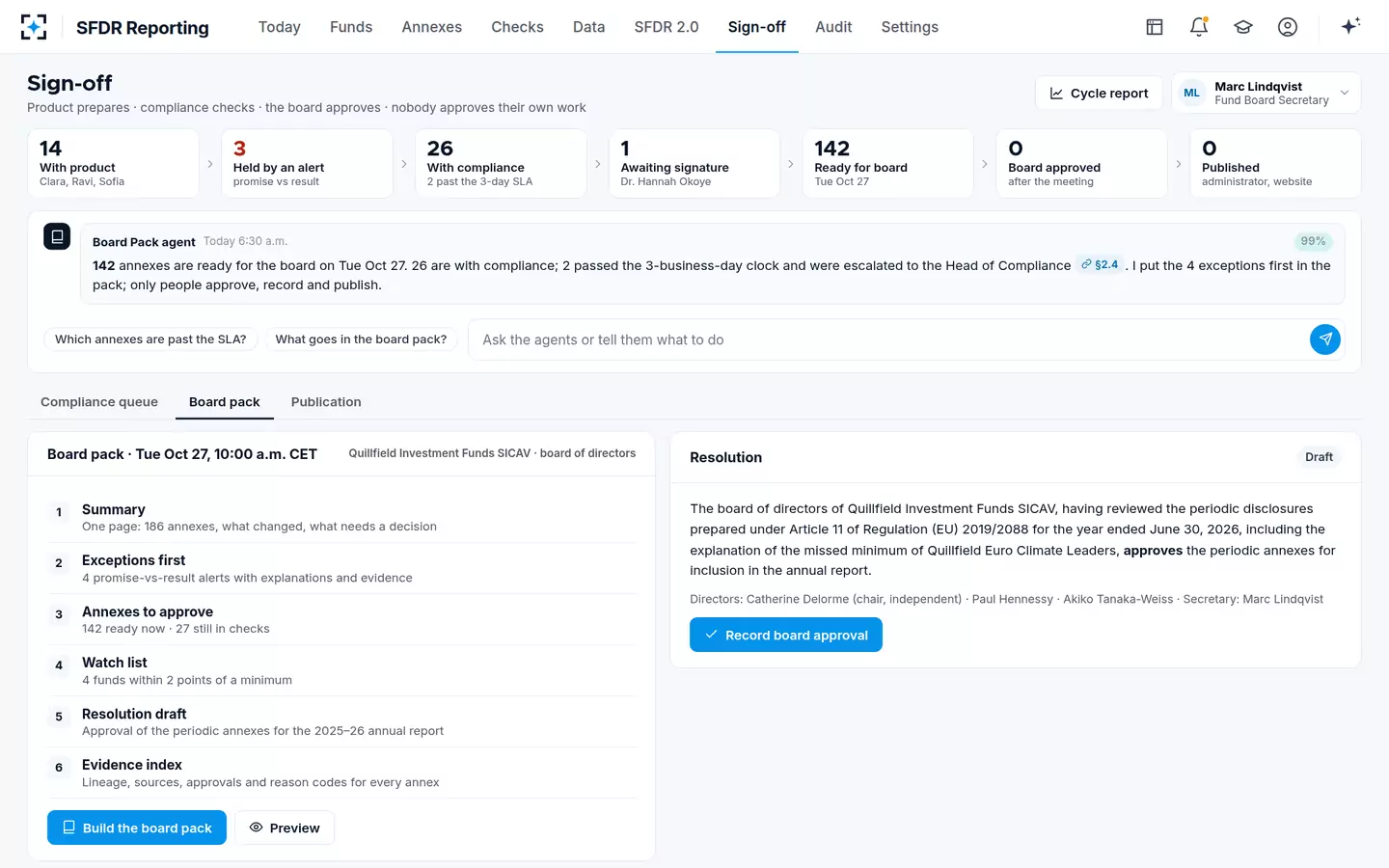Viewport: 1389px width, 868px height.
Task: Open the Audit page
Action: [x=833, y=27]
